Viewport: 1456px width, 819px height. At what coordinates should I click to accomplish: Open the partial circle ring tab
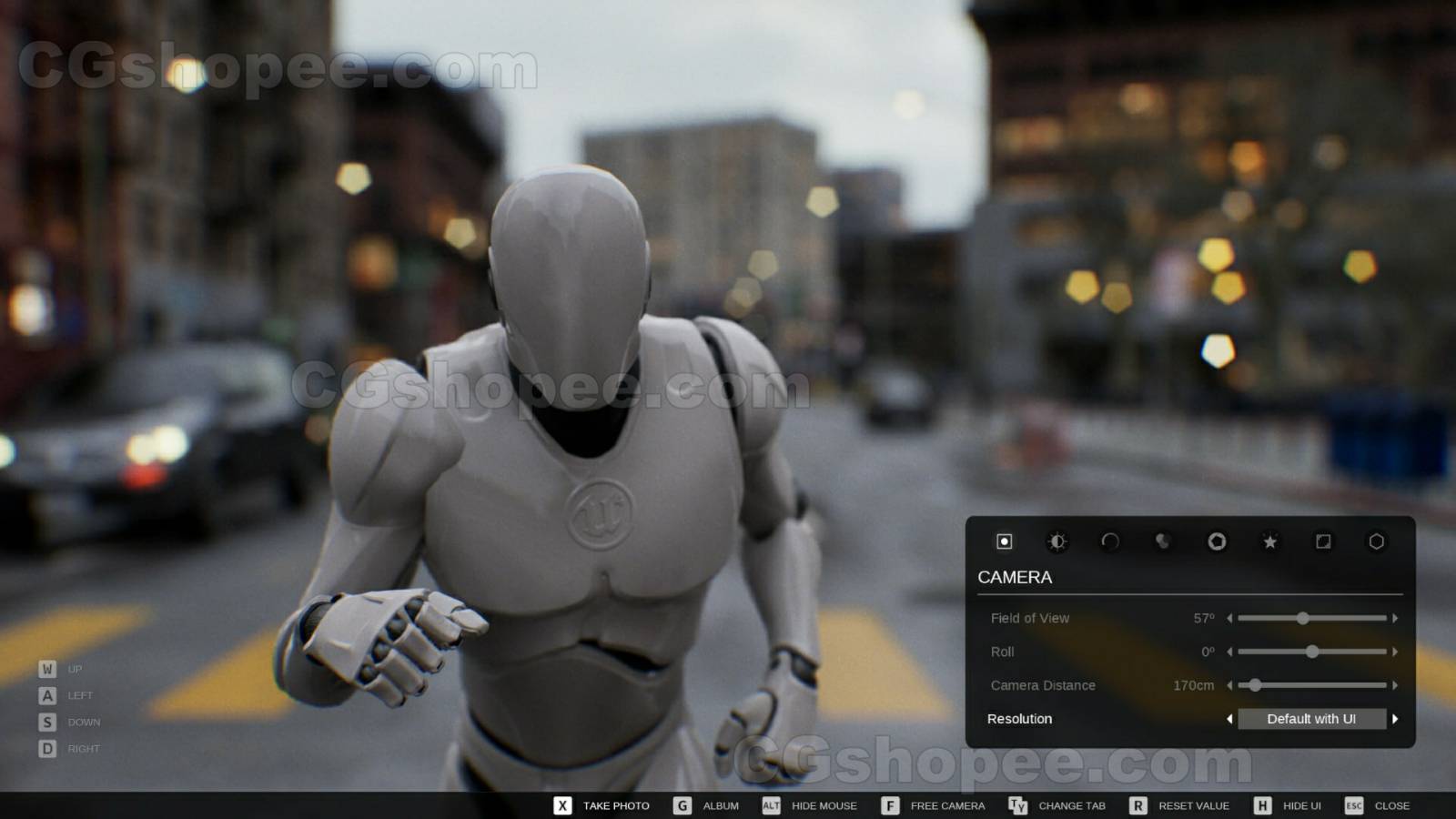coord(1110,541)
